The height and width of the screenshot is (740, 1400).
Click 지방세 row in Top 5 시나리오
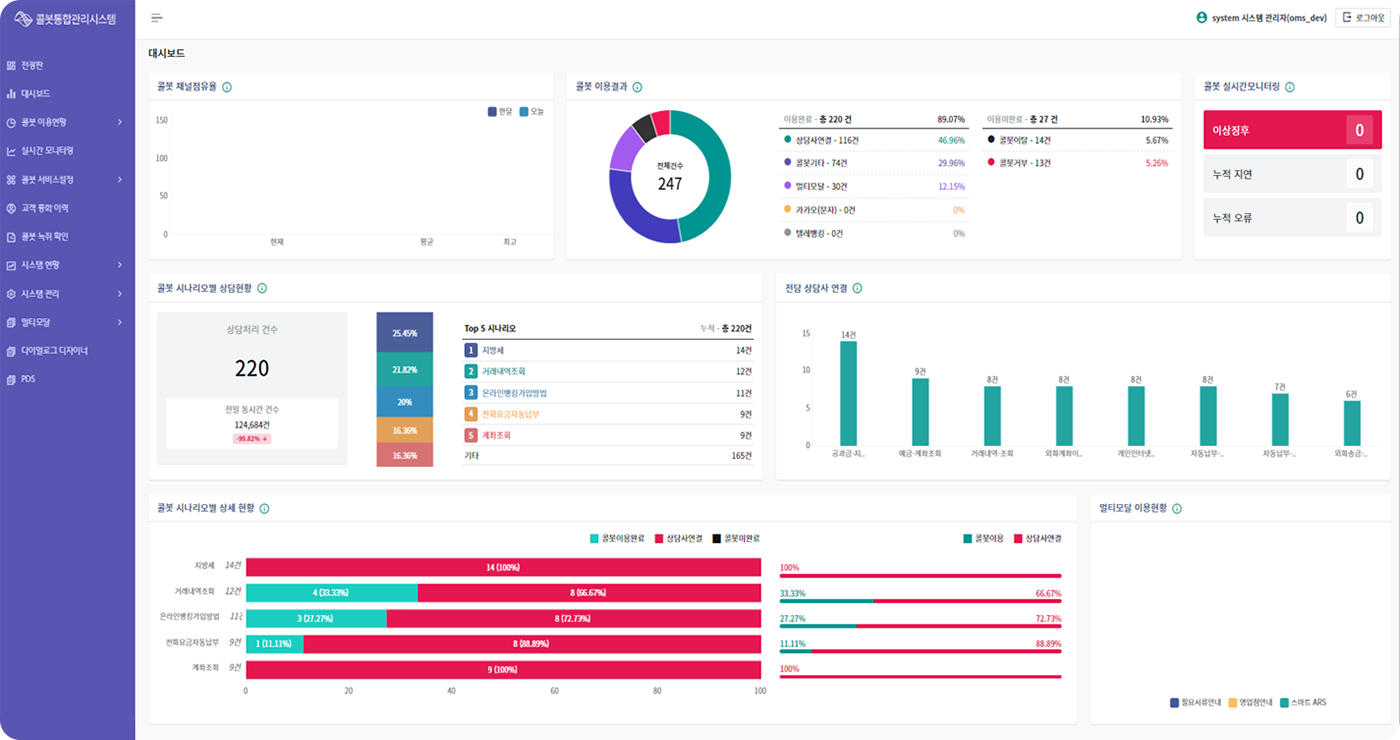608,350
